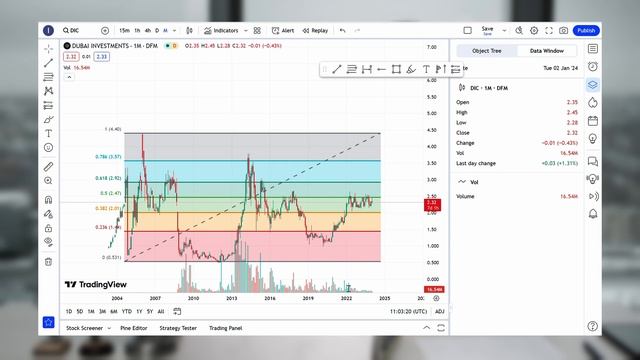Toggle hide all drawings eye icon
640x360 pixels.
click(49, 242)
